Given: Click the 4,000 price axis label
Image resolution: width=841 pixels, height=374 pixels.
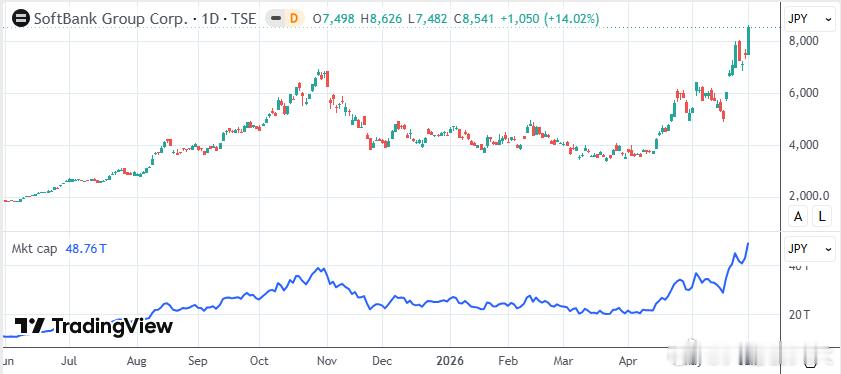Looking at the screenshot, I should (x=803, y=145).
